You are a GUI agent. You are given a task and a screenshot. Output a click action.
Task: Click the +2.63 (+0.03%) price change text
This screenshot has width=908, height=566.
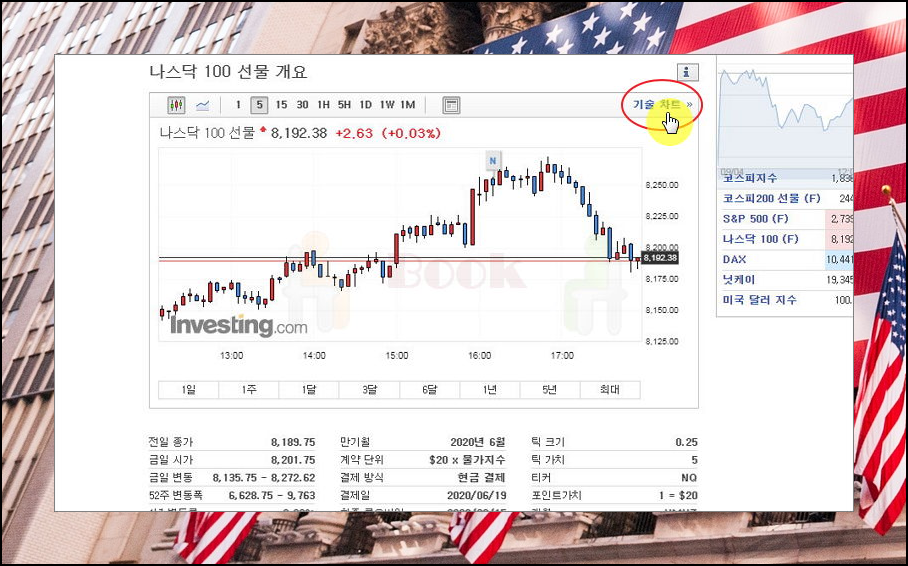tap(388, 133)
